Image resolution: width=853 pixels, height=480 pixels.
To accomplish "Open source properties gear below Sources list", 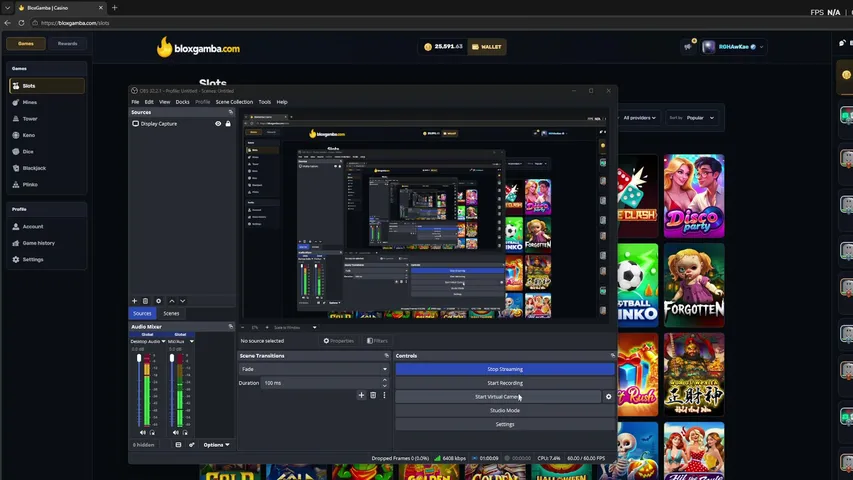I will (x=158, y=301).
